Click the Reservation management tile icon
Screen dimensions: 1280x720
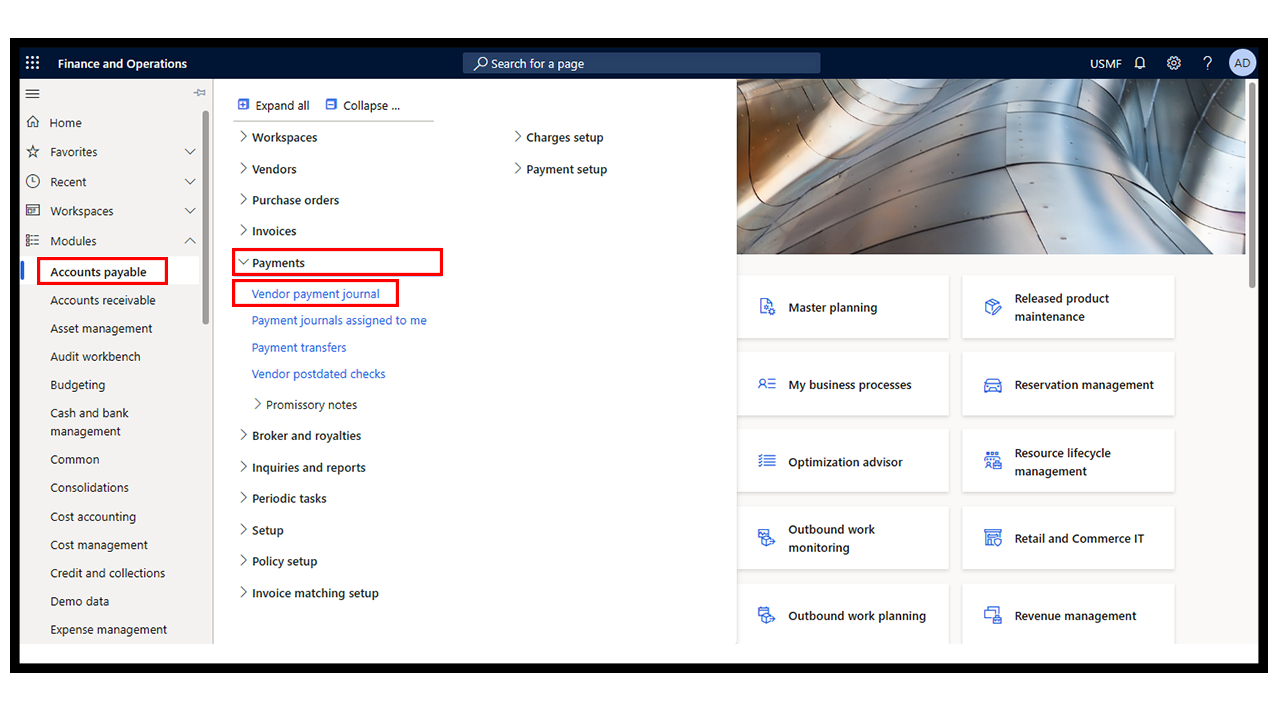[x=993, y=385]
